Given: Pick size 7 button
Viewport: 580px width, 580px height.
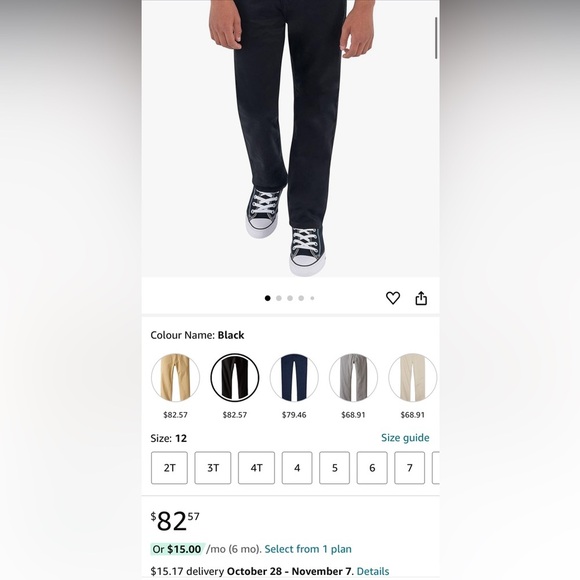Looking at the screenshot, I should point(409,468).
